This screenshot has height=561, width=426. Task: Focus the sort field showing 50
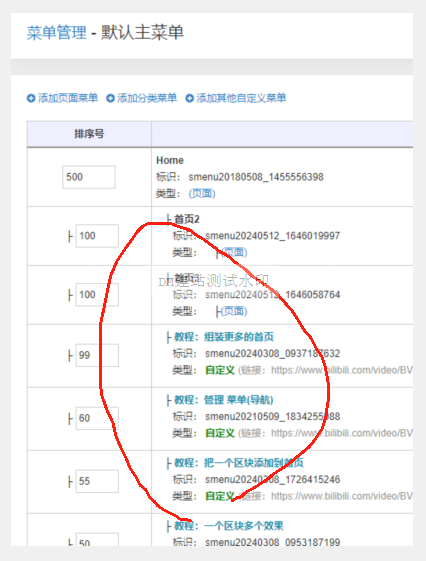[97, 540]
